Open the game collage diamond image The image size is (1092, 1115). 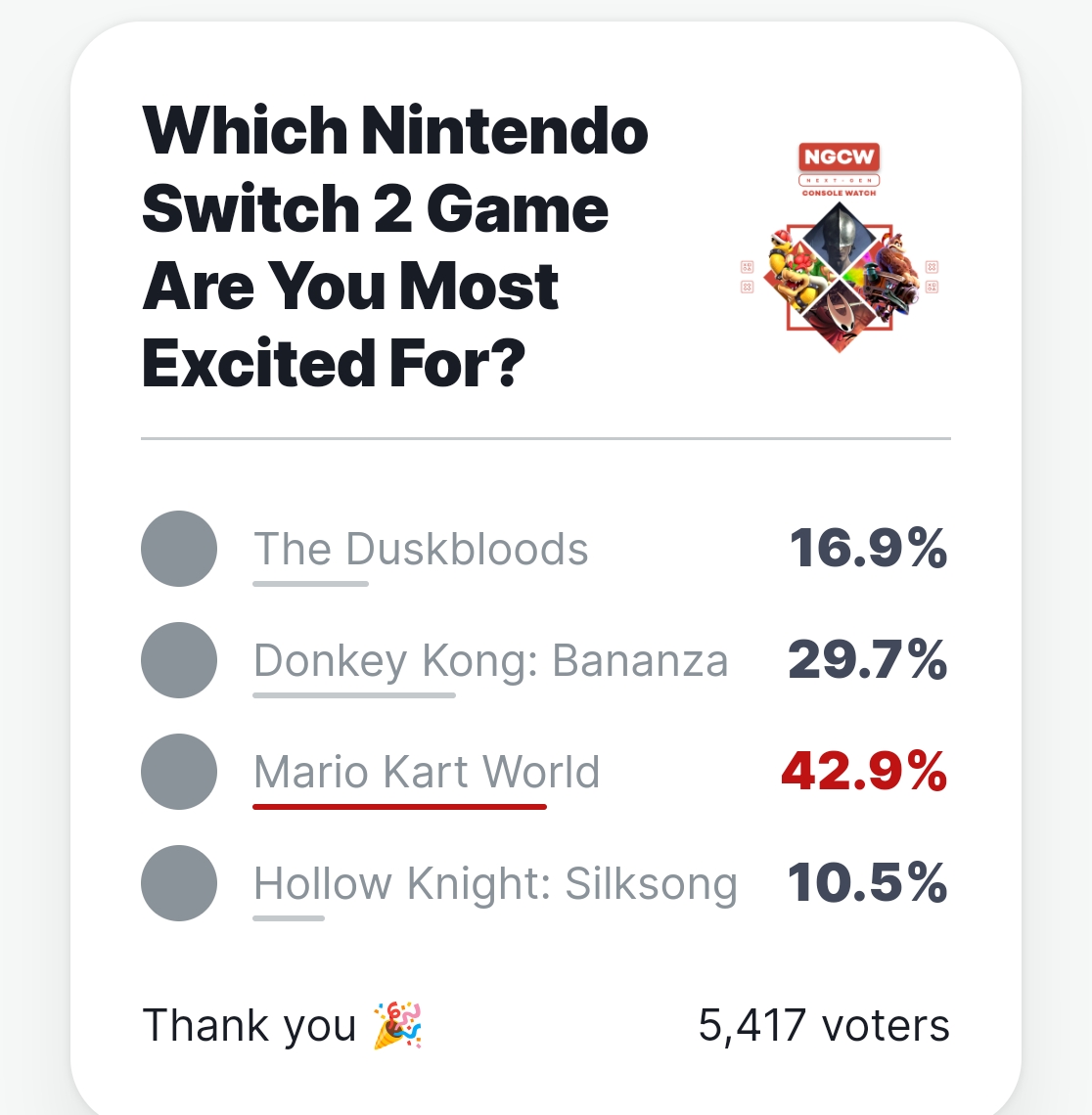(839, 276)
